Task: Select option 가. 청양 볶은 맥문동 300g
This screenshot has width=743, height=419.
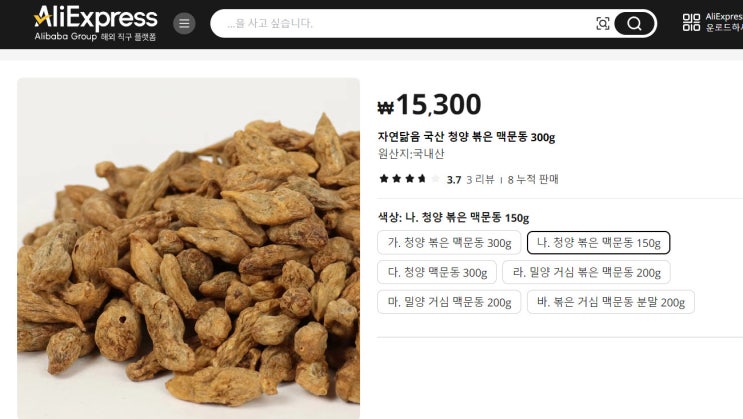Action: [449, 243]
